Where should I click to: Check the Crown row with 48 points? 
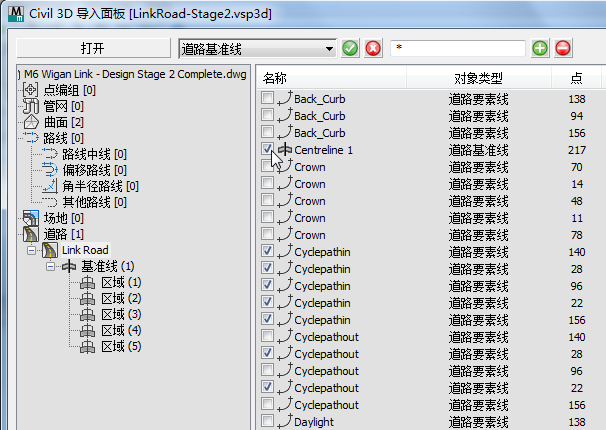click(x=267, y=200)
